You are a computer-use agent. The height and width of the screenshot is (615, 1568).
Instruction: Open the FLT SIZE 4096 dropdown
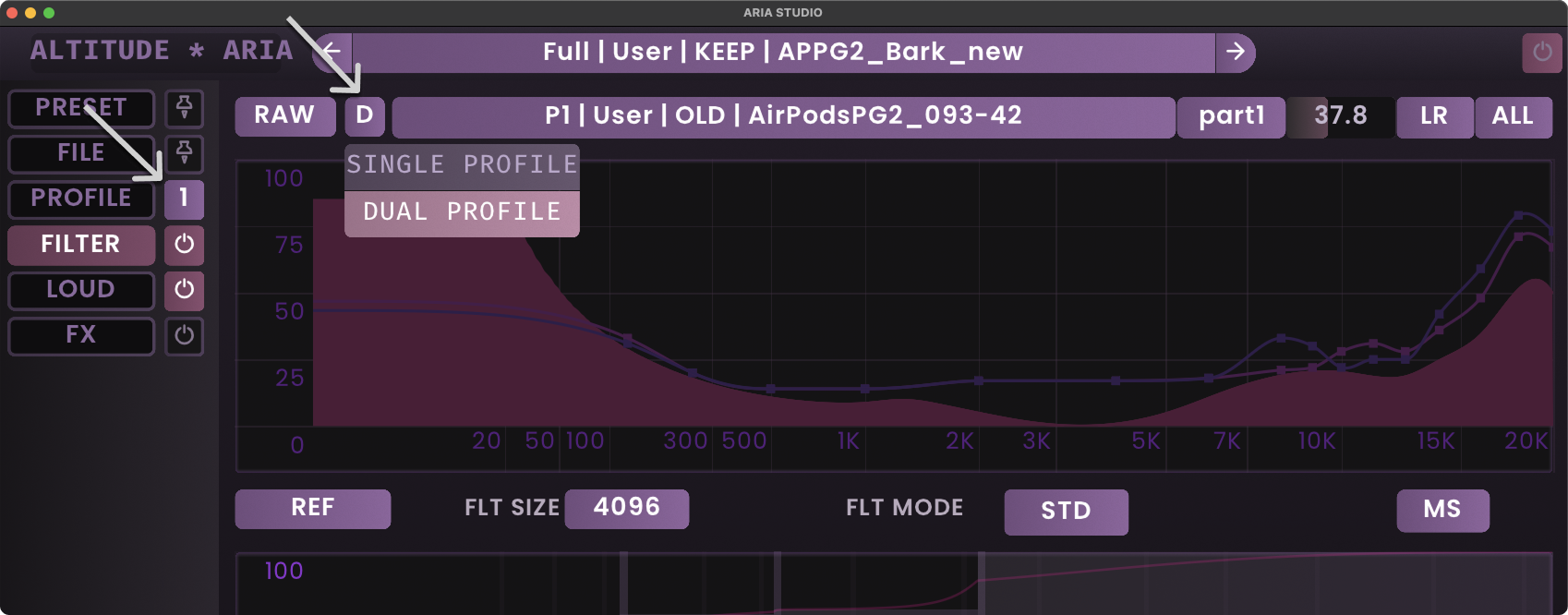point(626,509)
